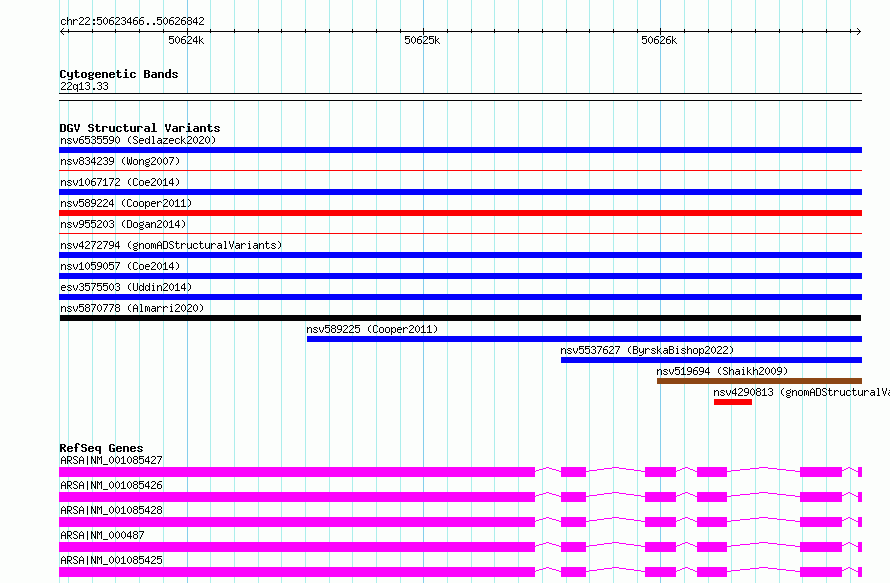
Task: Click the blue bar for esv3575503
Action: point(460,297)
